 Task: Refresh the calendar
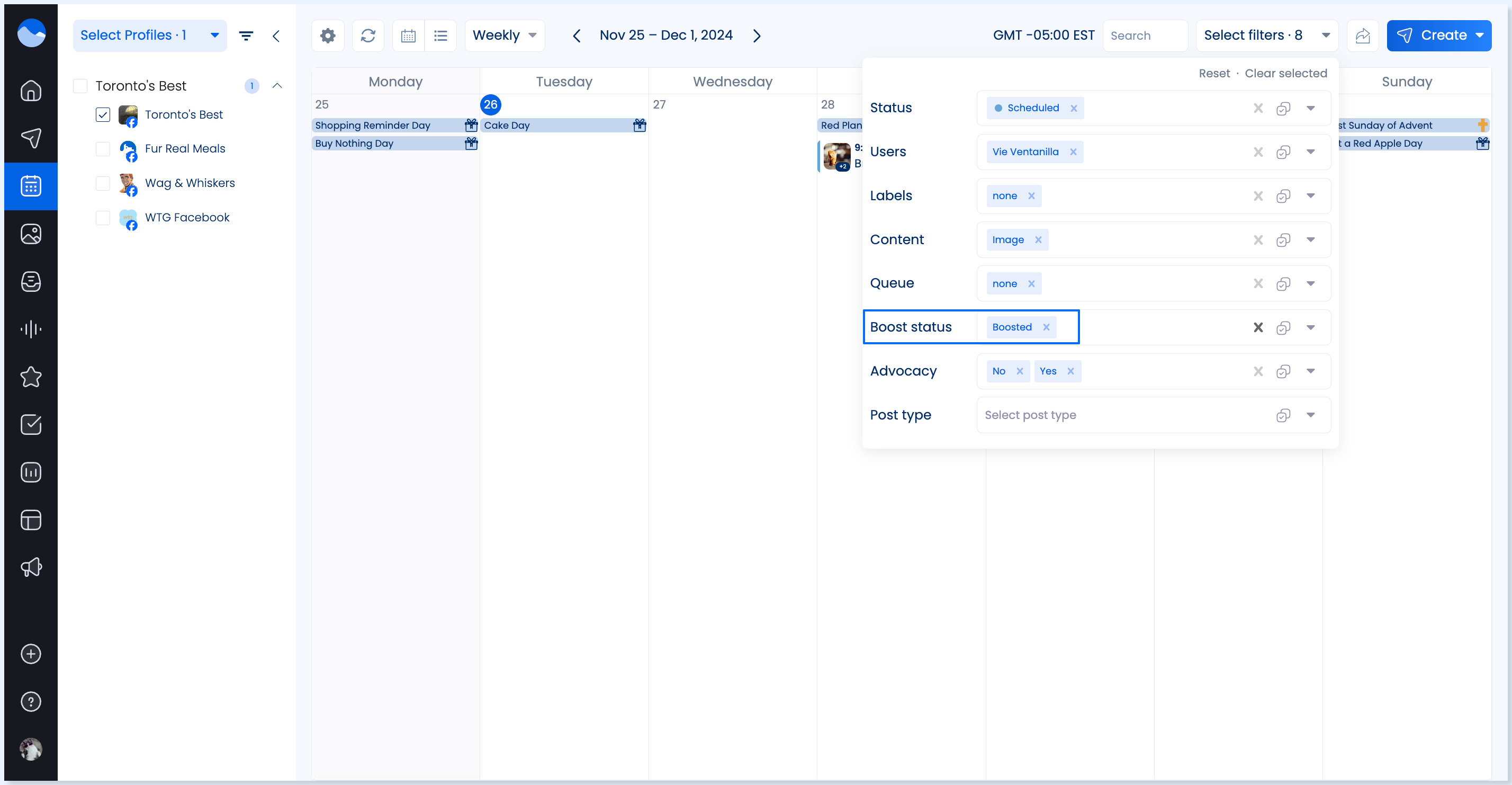pyautogui.click(x=368, y=35)
